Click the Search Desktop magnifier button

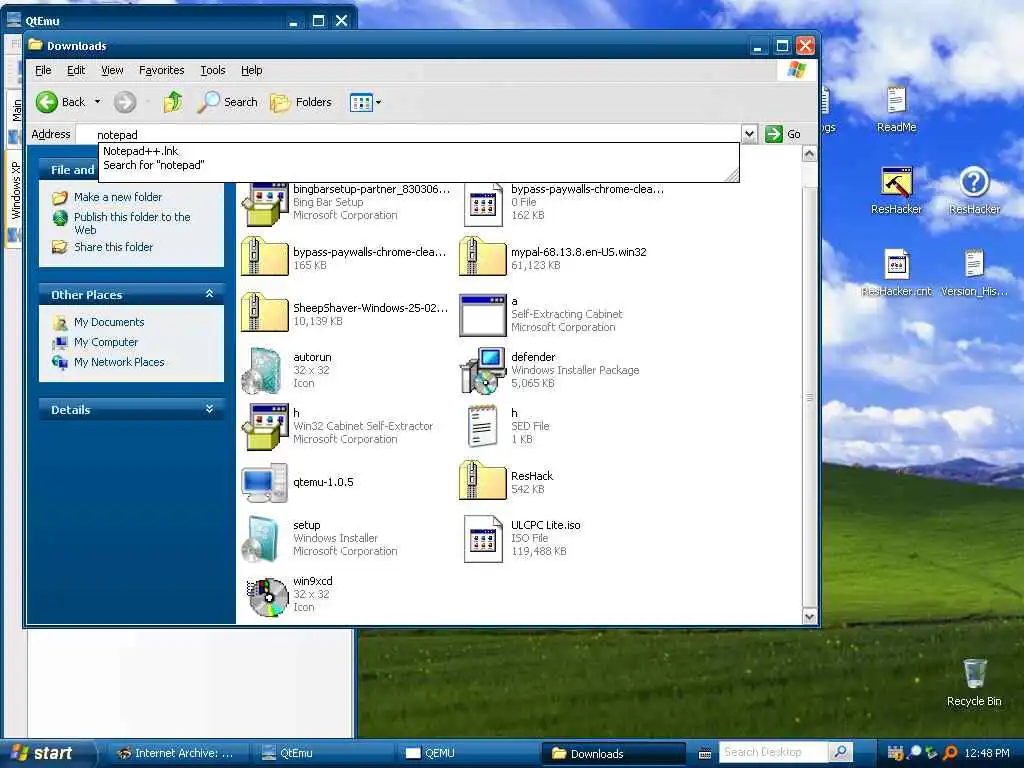tap(840, 752)
